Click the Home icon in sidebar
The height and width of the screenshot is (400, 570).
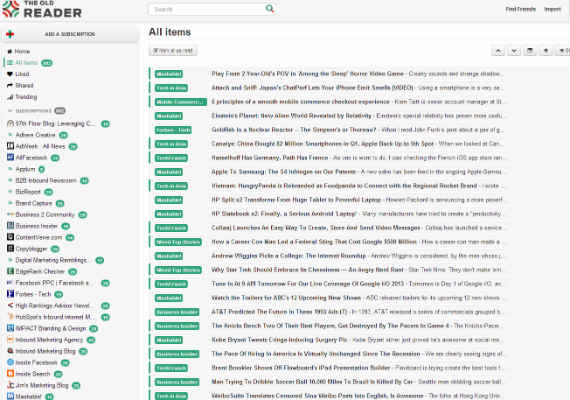pyautogui.click(x=10, y=51)
